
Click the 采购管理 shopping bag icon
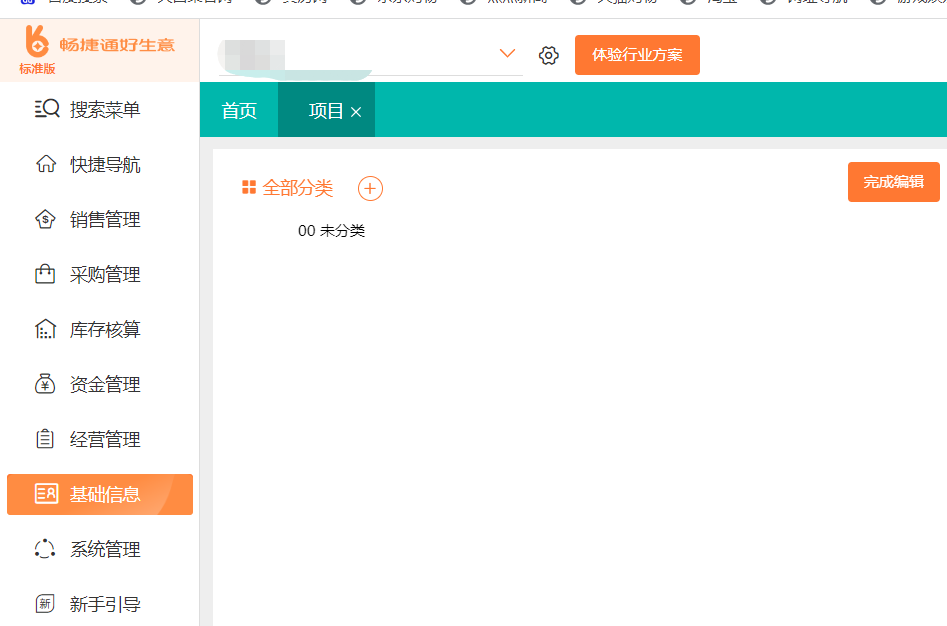45,274
